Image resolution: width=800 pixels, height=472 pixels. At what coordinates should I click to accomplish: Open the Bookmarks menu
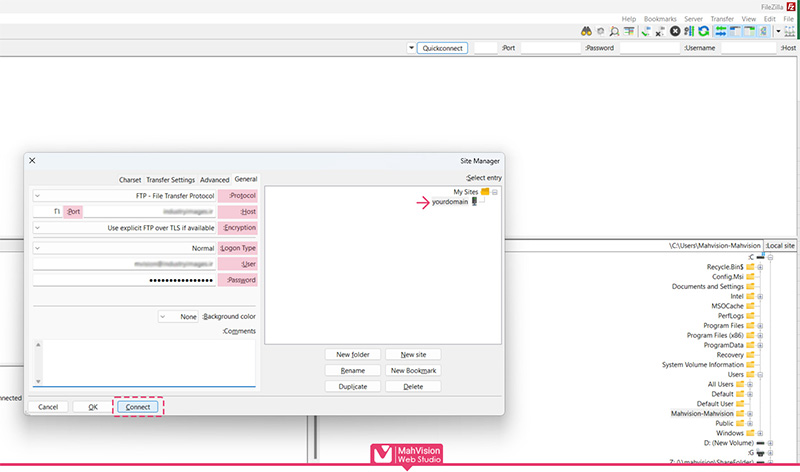point(660,19)
